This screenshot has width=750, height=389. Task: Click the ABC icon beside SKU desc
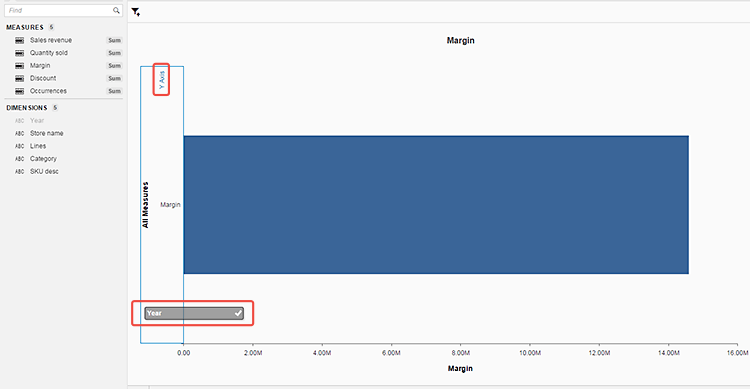coord(20,171)
